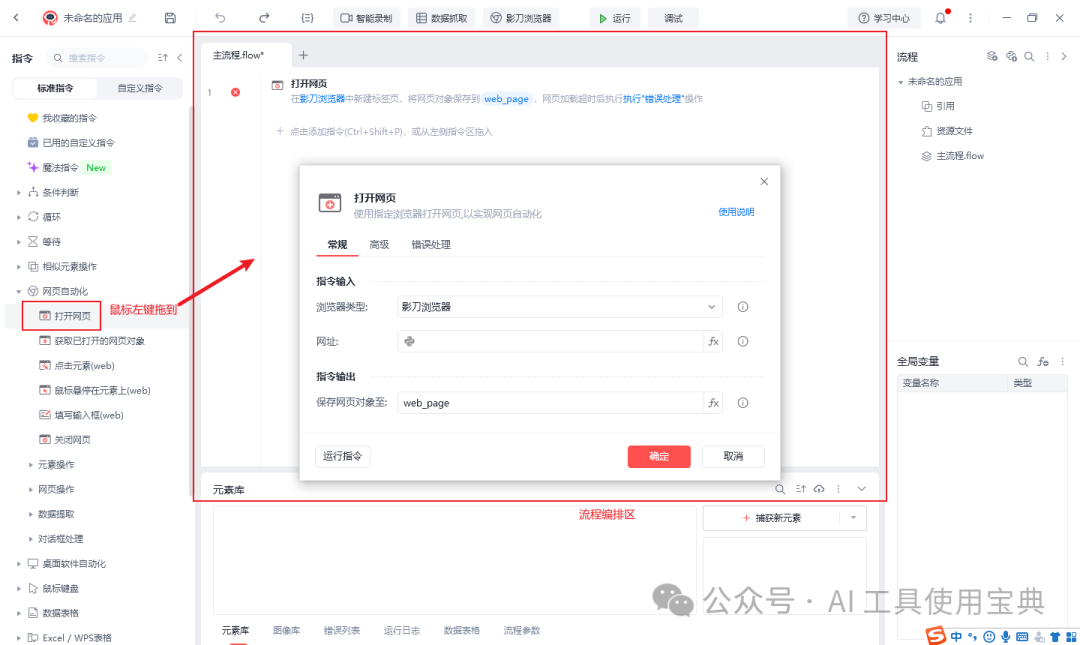Click the microphone icon in the IME bar
This screenshot has width=1080, height=645.
tap(1006, 637)
